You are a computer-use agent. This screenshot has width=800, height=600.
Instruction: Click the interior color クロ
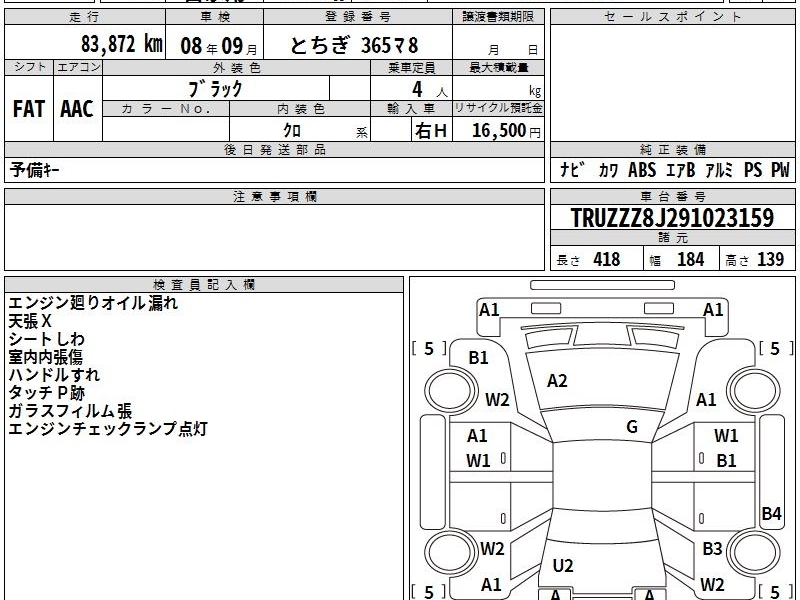tap(292, 131)
